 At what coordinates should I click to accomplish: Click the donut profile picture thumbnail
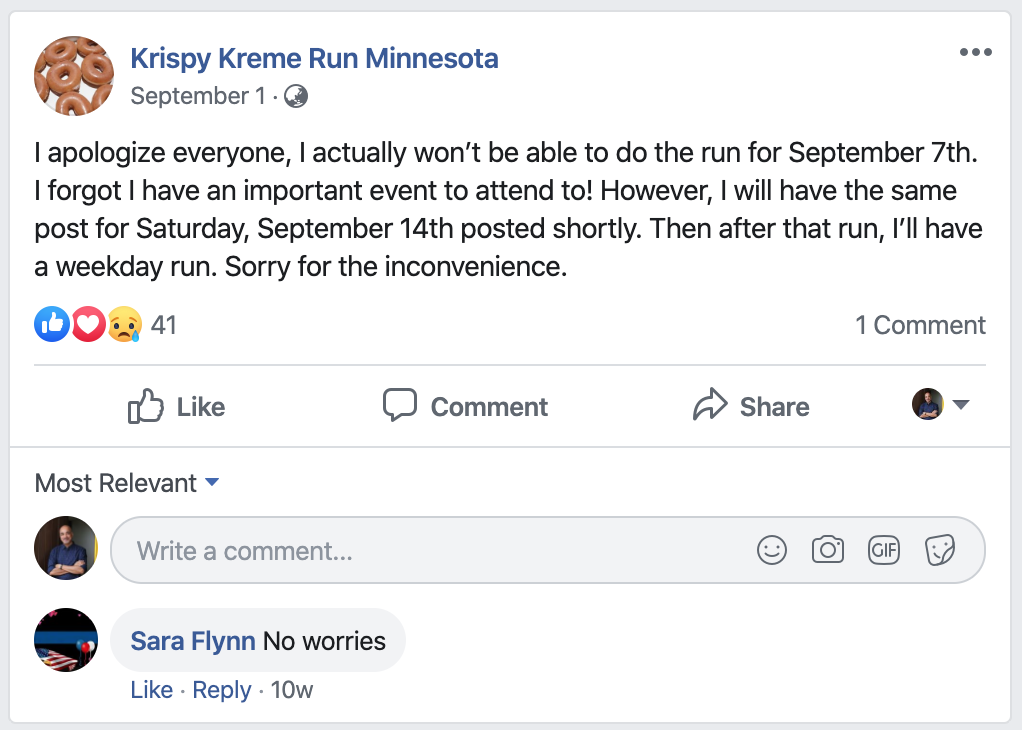coord(74,76)
